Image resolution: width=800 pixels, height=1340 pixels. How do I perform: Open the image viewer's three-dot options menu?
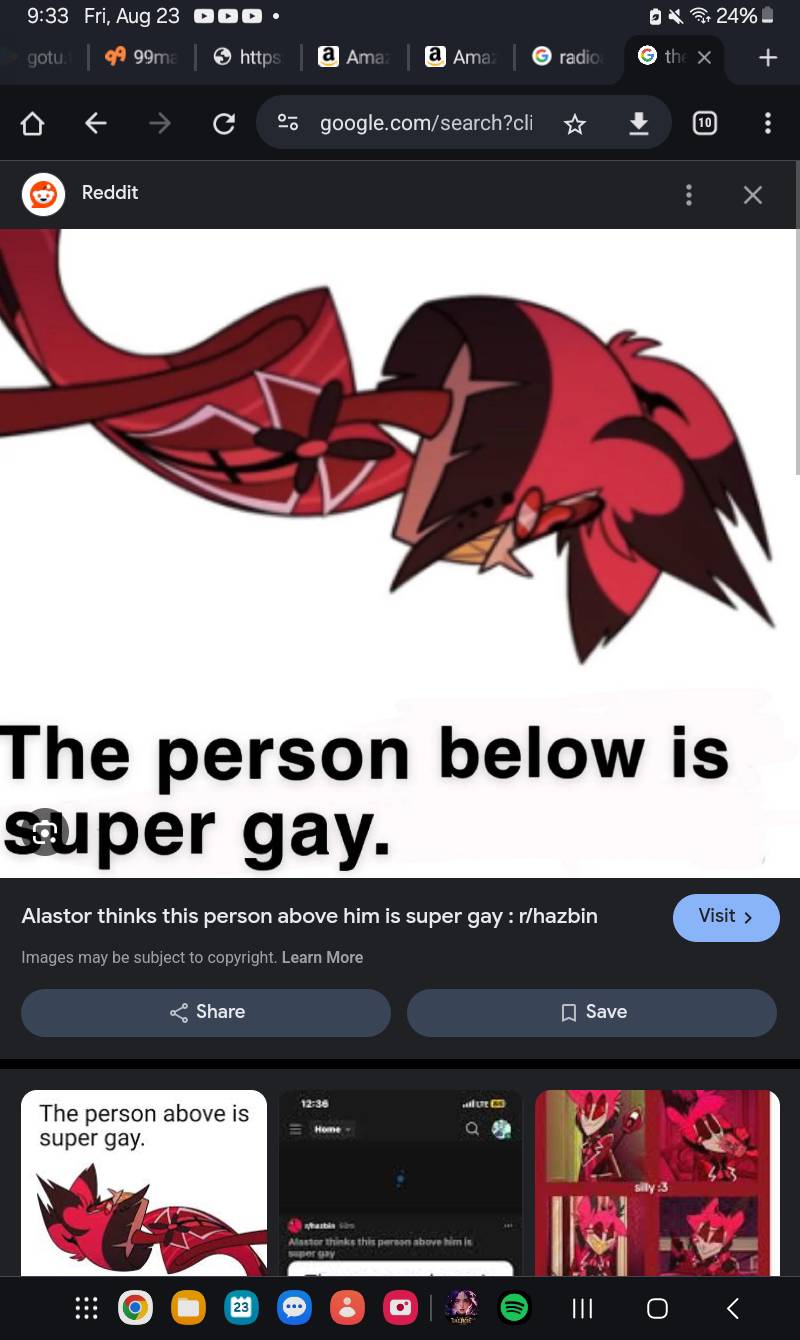(688, 195)
